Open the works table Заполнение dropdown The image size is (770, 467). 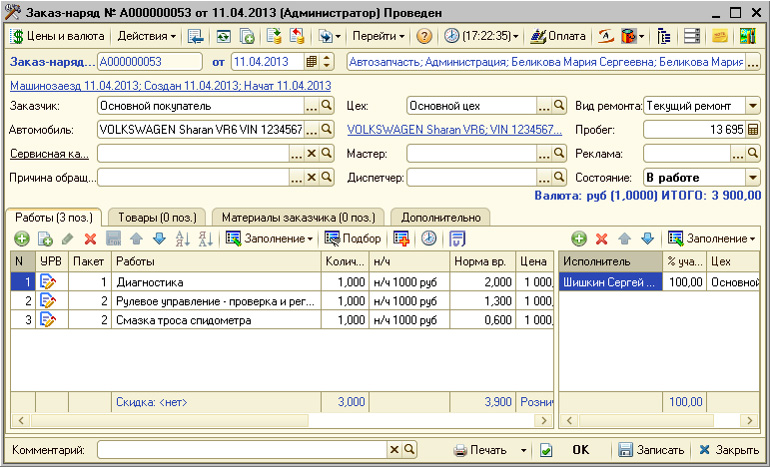tap(270, 239)
